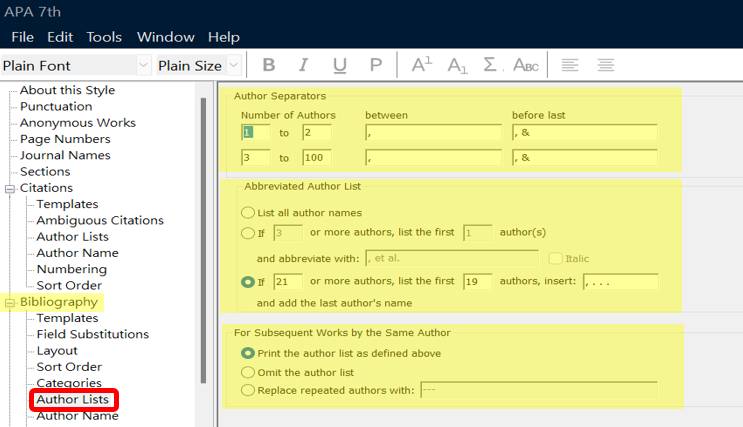Select the Sigma symbol font icon
The height and width of the screenshot is (427, 743).
tap(491, 64)
